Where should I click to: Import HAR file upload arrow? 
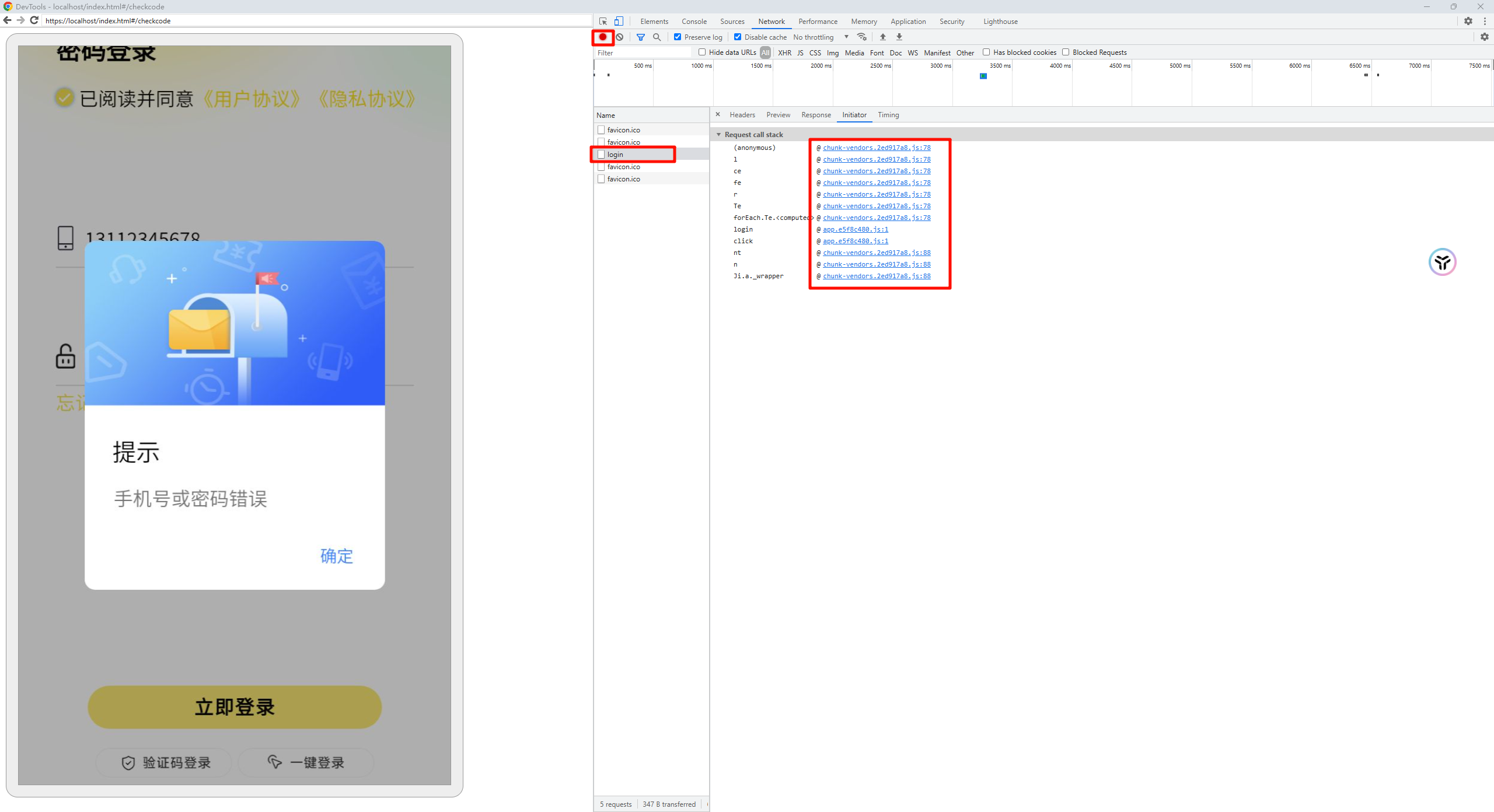pyautogui.click(x=883, y=37)
